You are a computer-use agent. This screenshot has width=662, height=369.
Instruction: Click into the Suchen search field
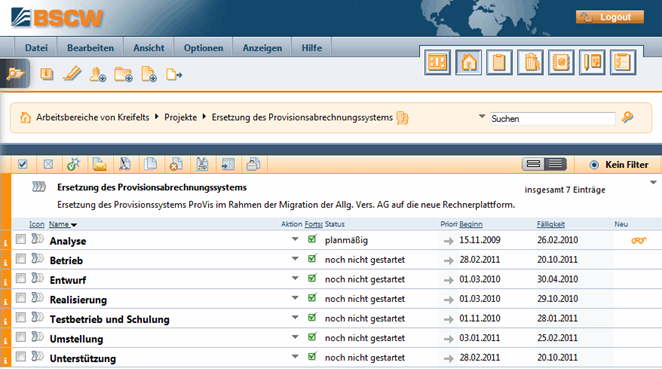click(552, 119)
